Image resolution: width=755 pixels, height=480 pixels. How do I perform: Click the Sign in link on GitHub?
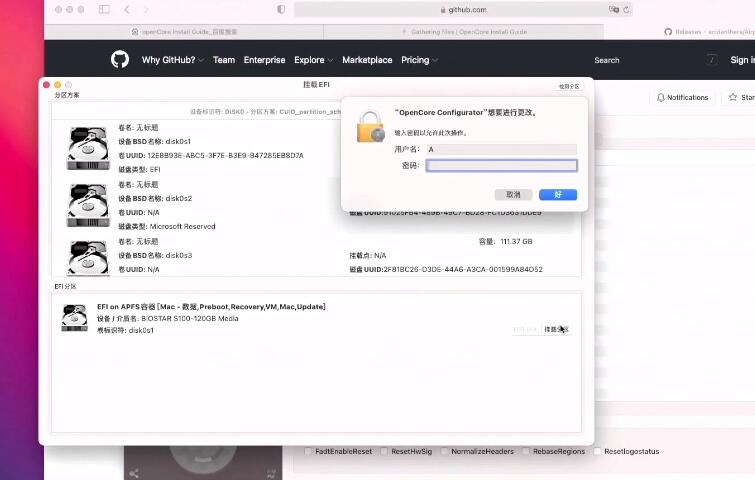click(x=742, y=60)
